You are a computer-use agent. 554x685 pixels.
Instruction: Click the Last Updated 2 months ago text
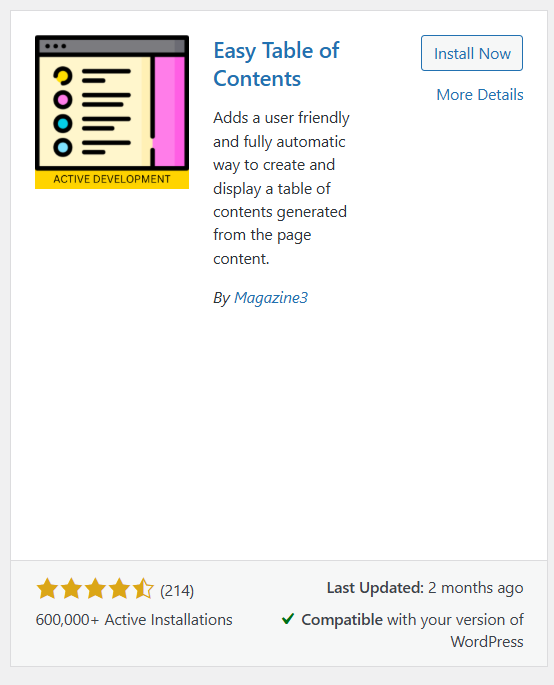tap(425, 588)
